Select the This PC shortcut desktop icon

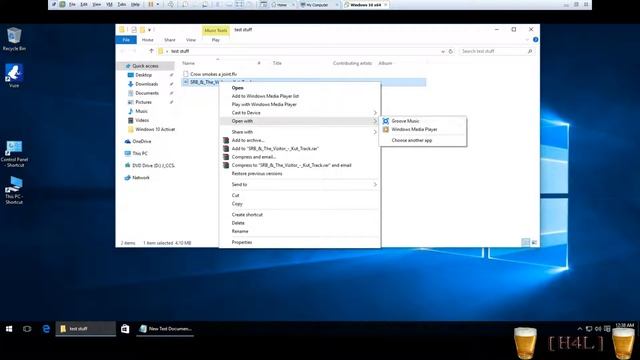pyautogui.click(x=14, y=190)
